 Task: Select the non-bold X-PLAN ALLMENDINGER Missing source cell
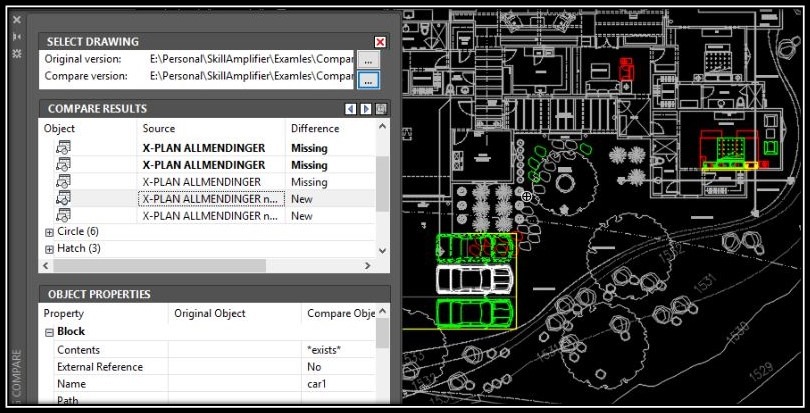(x=211, y=182)
